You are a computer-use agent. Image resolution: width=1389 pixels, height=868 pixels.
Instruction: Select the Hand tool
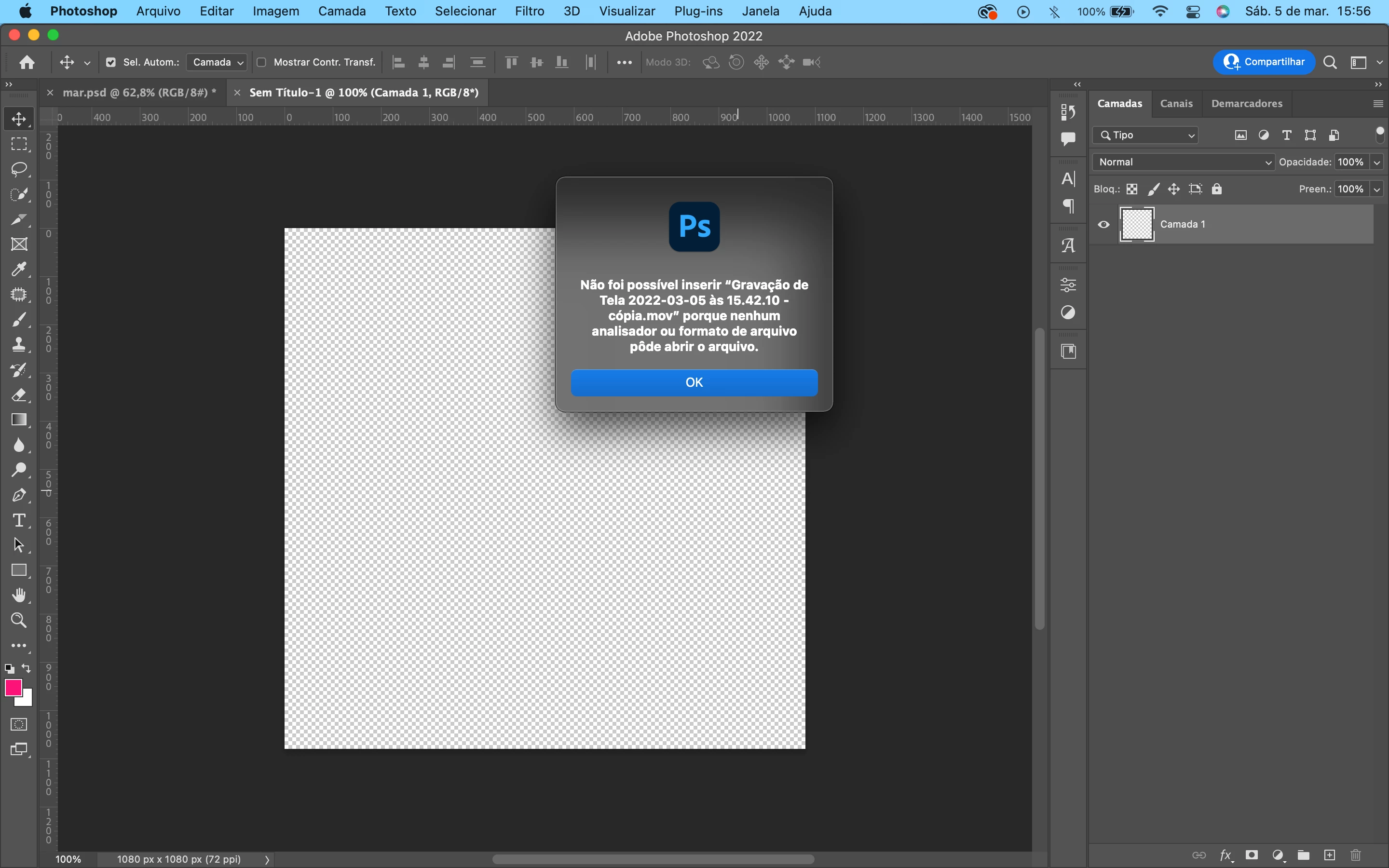point(19,596)
